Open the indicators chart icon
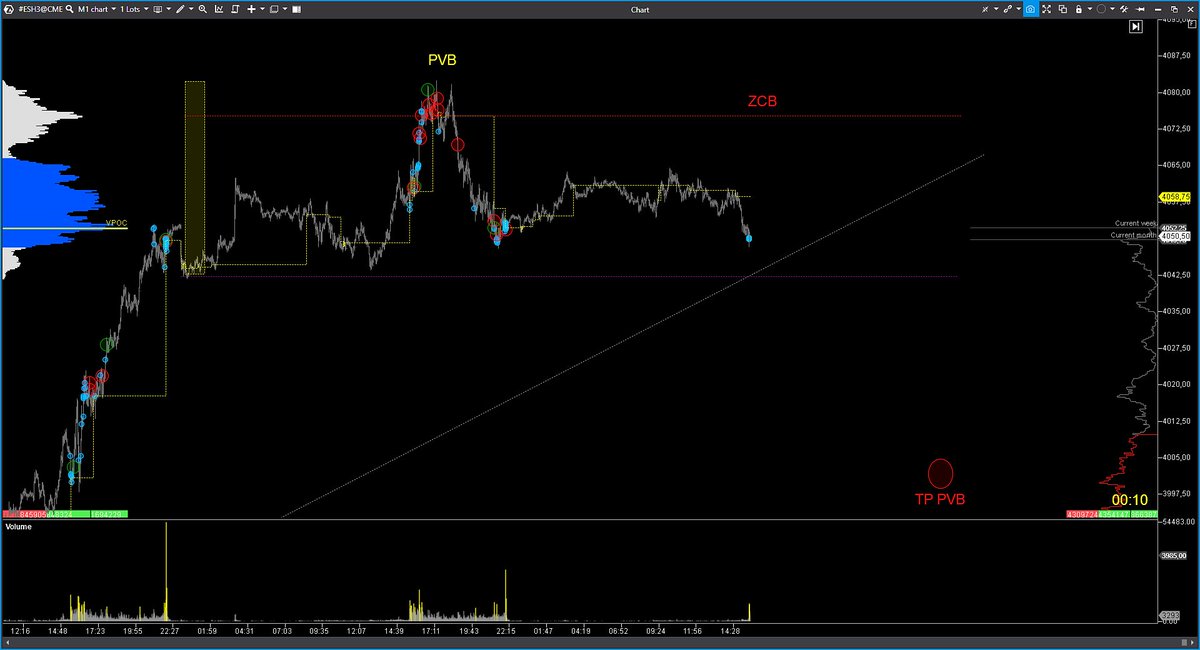The width and height of the screenshot is (1200, 650). (x=219, y=9)
